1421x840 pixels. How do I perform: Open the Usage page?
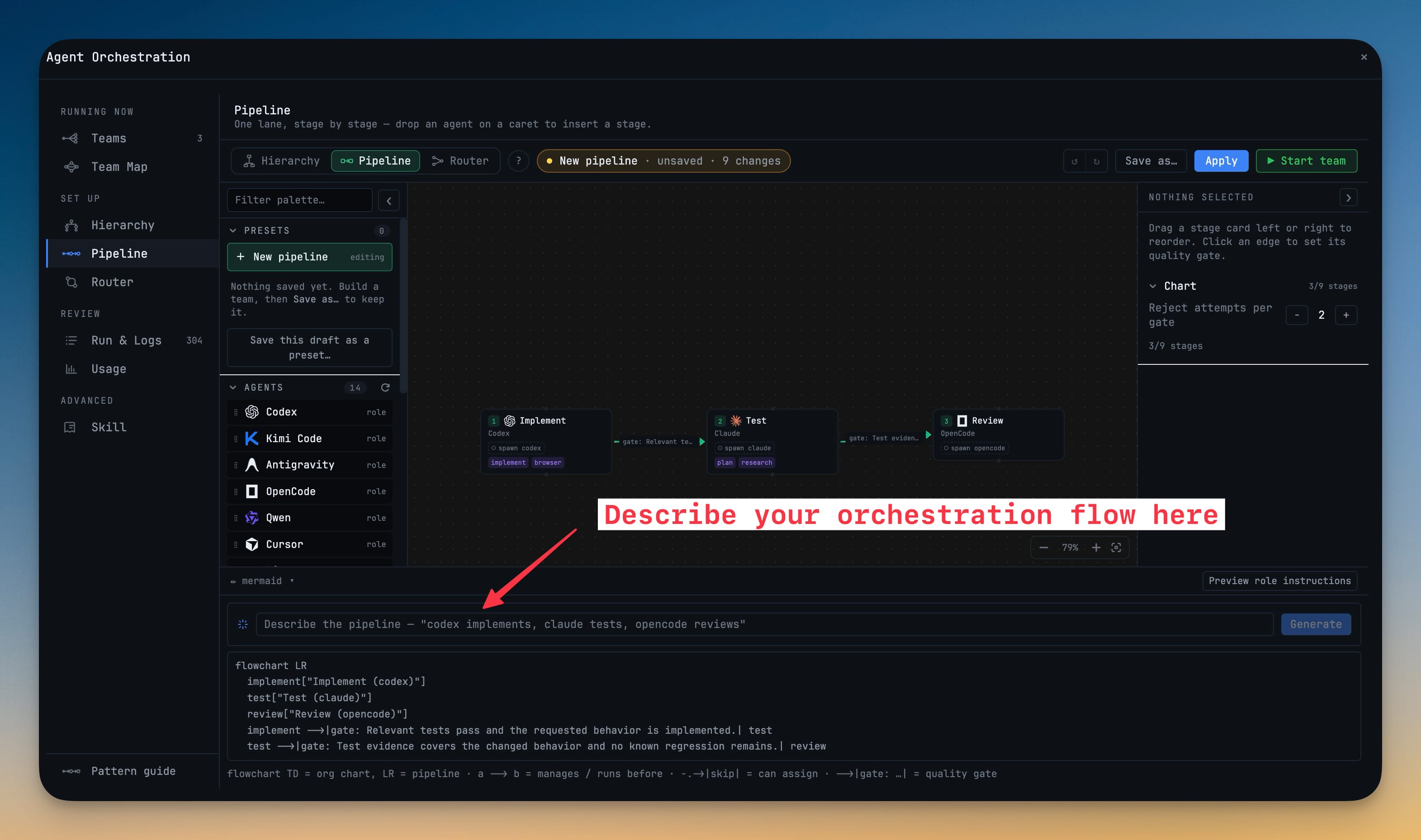pyautogui.click(x=132, y=369)
